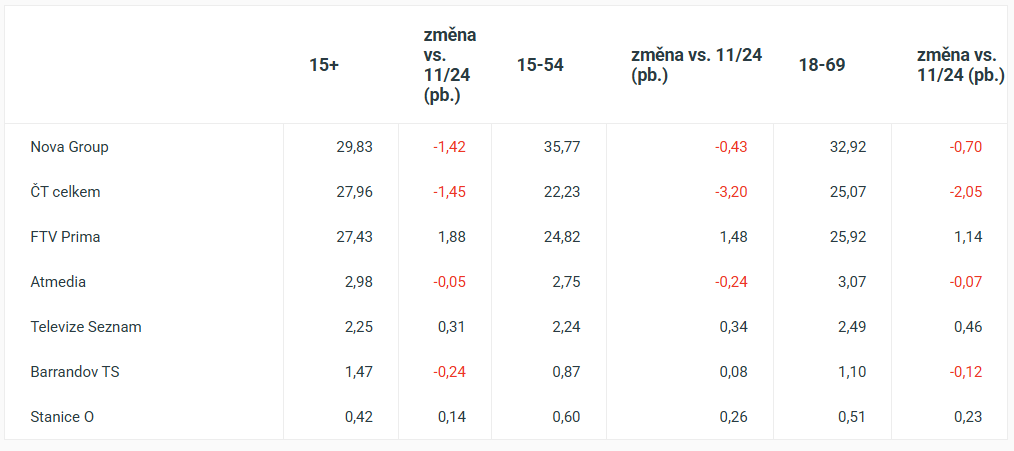
Task: Select FTV Prima 15-54 value 24,82
Action: [561, 237]
